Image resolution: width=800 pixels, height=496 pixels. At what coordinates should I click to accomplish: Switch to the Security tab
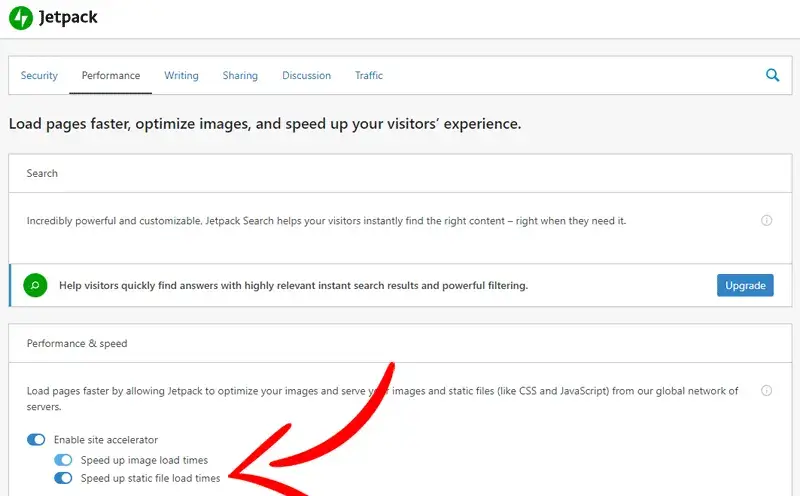[x=39, y=76]
